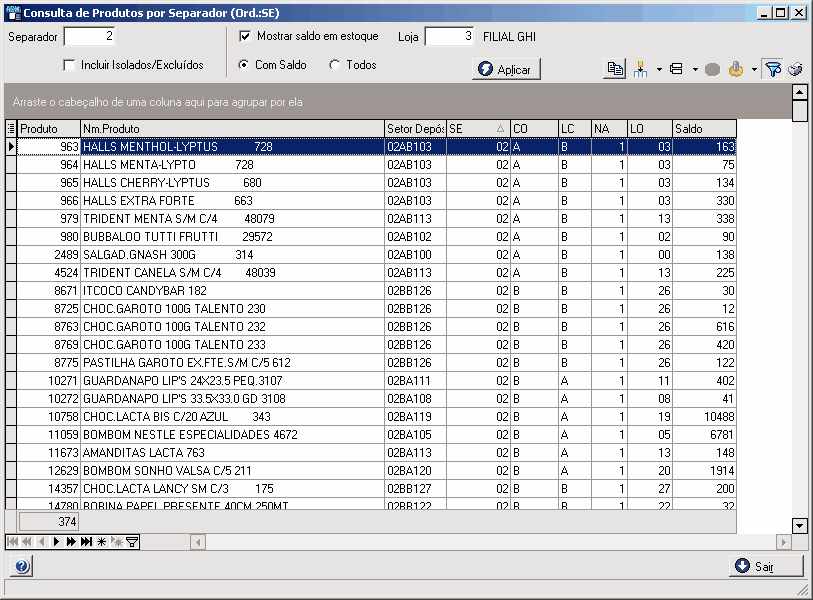Click the horizontal scrollbar left arrow

tap(198, 542)
